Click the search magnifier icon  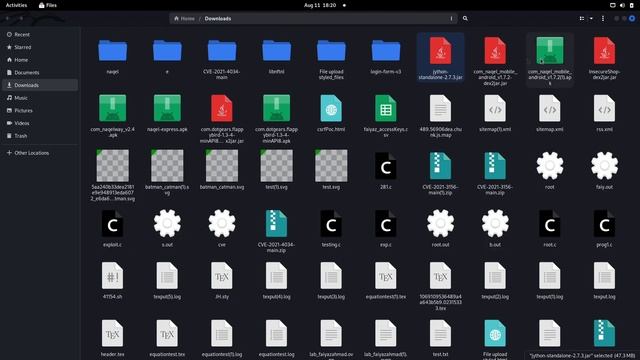tap(465, 18)
